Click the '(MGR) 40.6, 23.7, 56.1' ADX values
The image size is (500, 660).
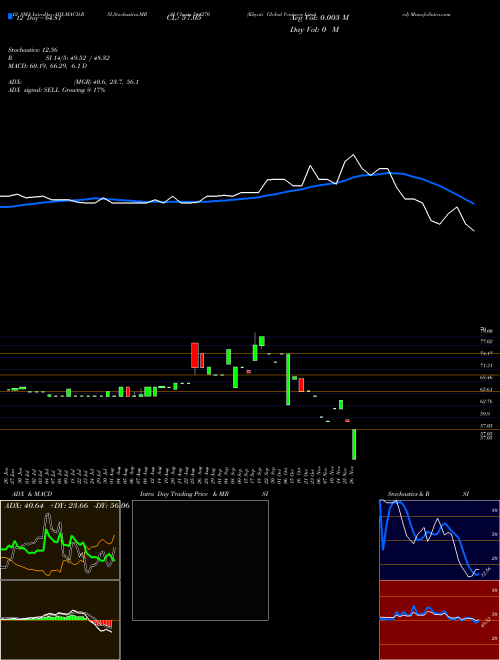[106, 82]
